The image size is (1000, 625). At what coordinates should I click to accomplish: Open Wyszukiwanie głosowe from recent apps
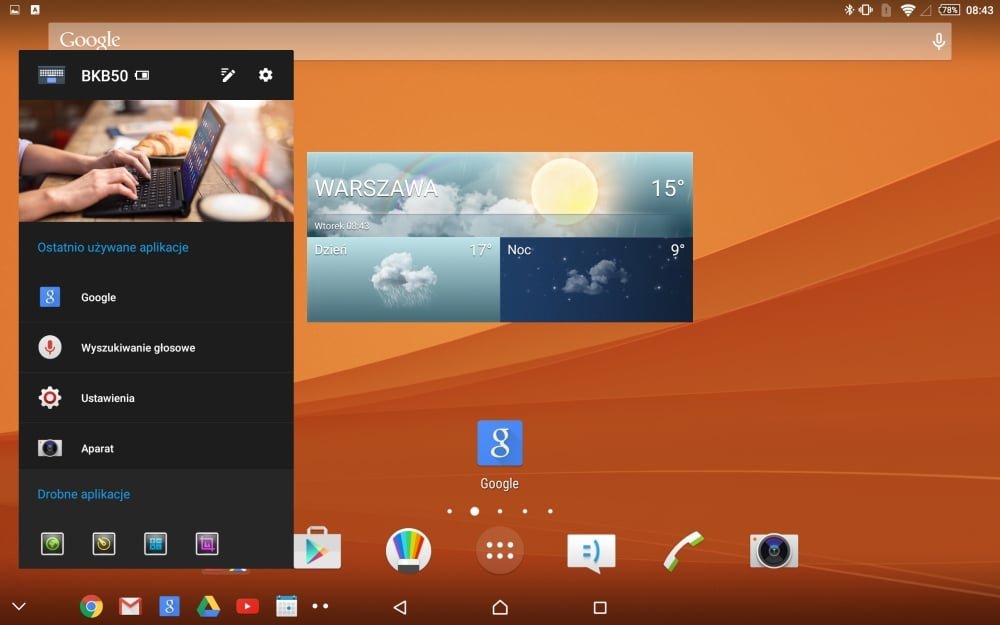[156, 348]
